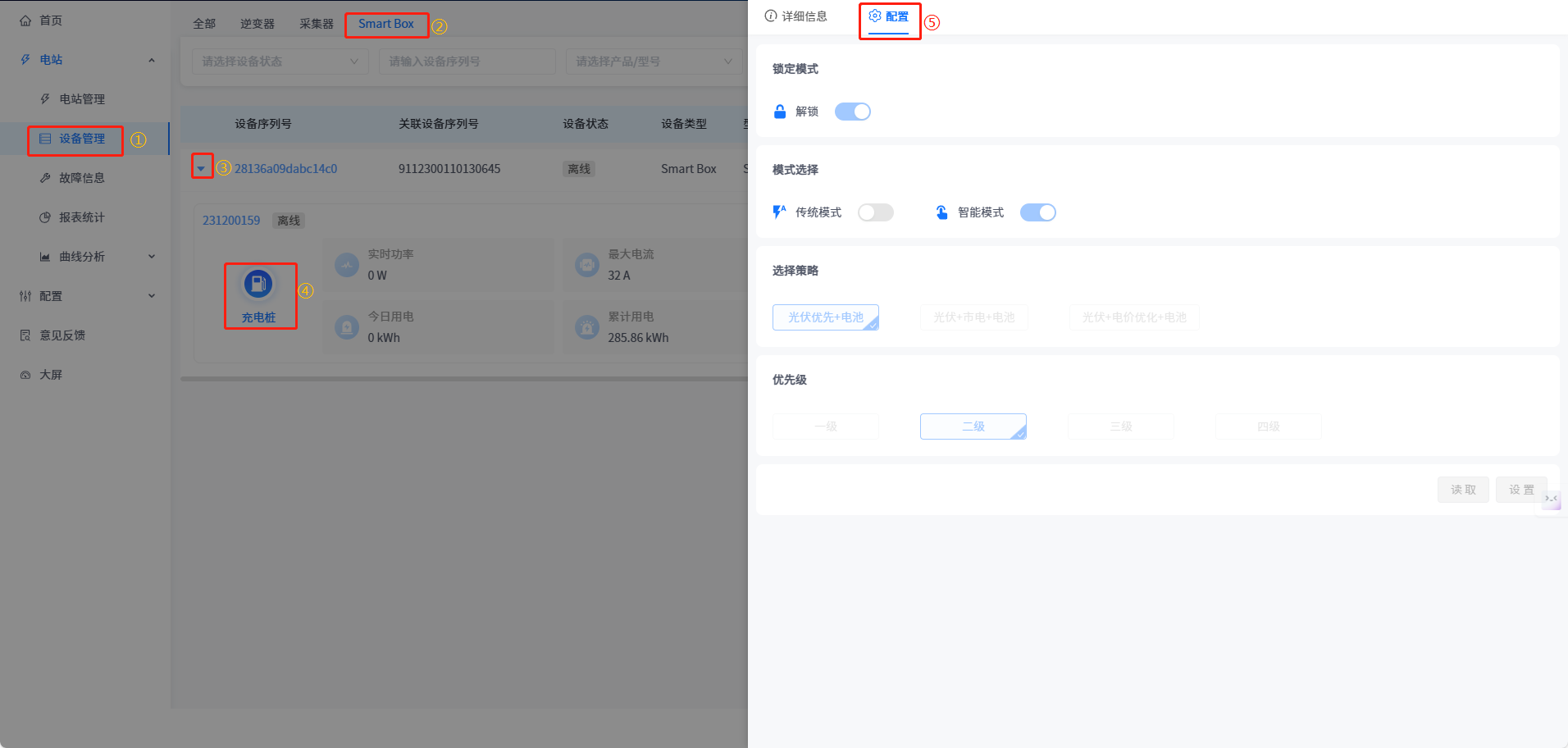Screen dimensions: 1568x748
Task: Click the read (读取) button
Action: tap(1462, 490)
